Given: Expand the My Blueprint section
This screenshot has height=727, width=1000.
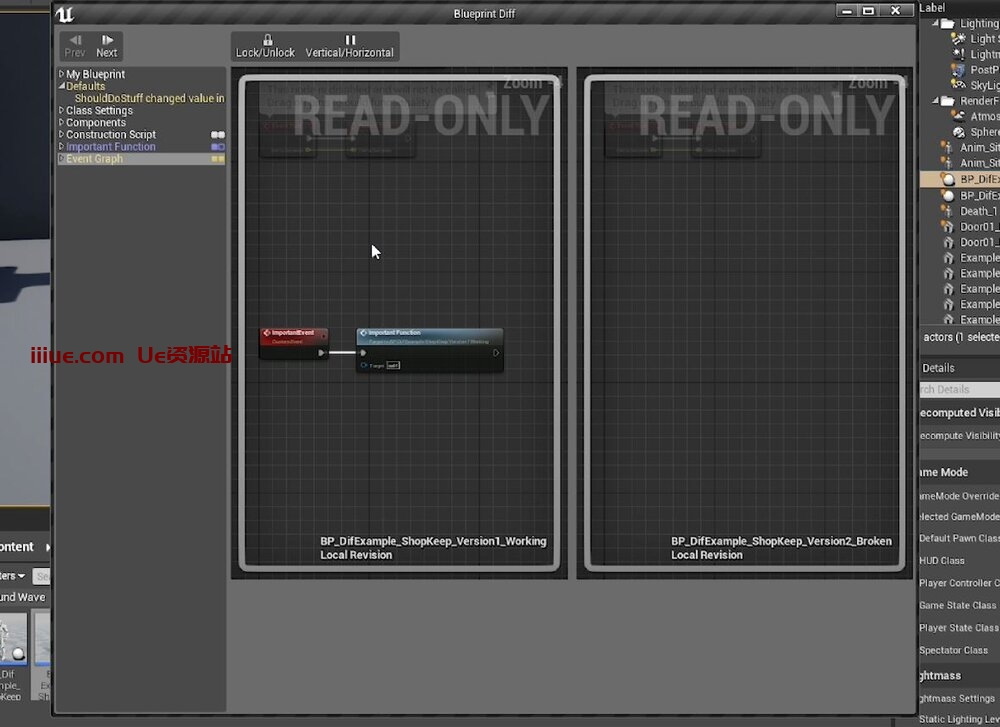Looking at the screenshot, I should pyautogui.click(x=60, y=73).
